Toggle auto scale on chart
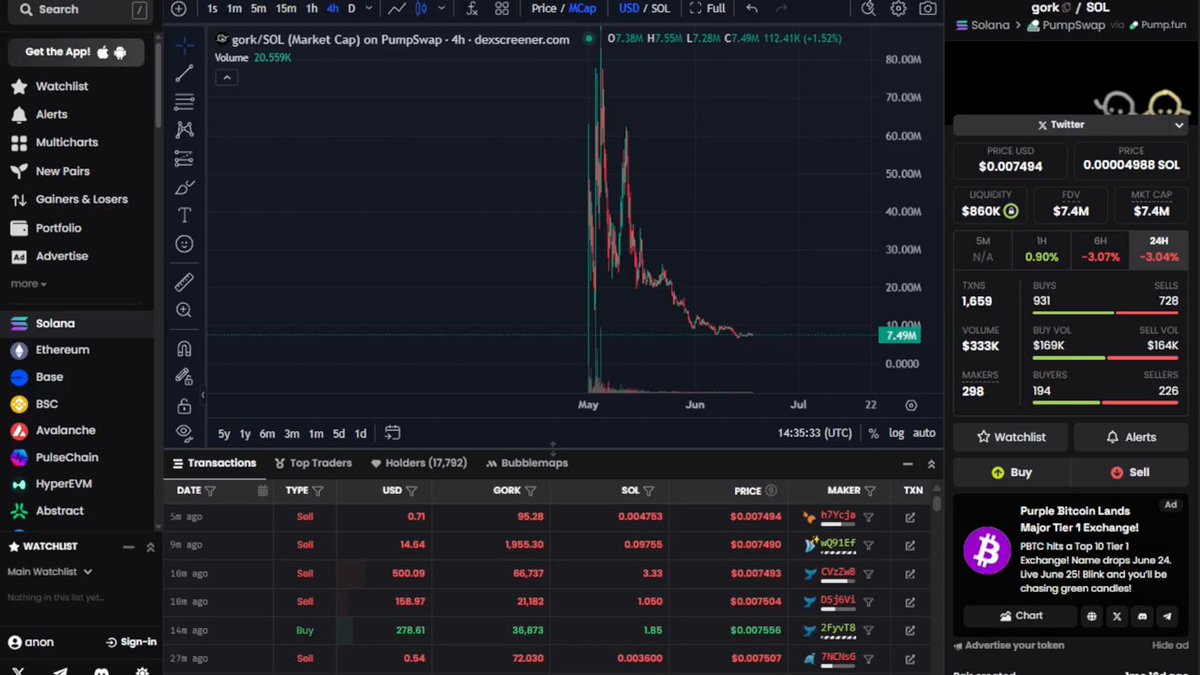Viewport: 1200px width, 675px height. click(924, 434)
